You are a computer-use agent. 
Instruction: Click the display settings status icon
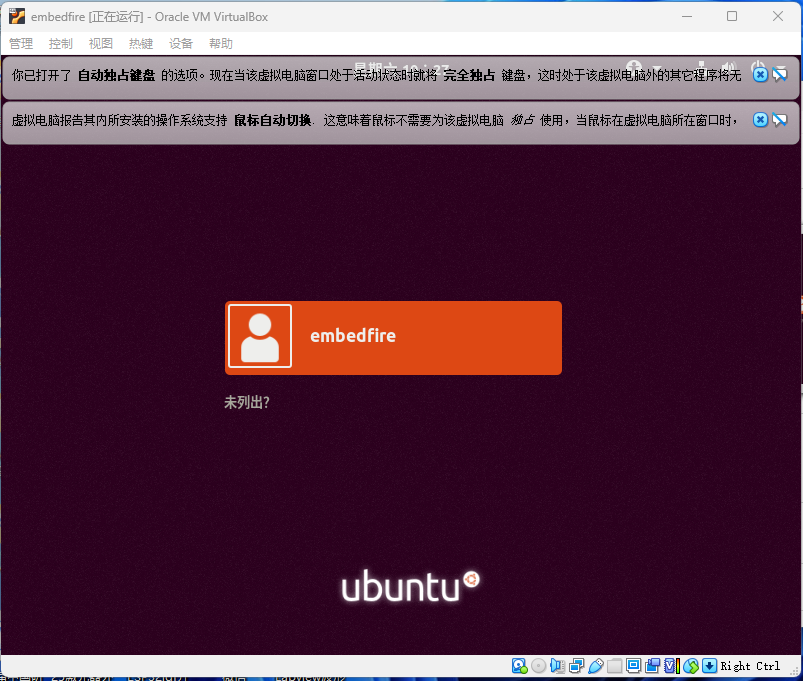pos(633,665)
